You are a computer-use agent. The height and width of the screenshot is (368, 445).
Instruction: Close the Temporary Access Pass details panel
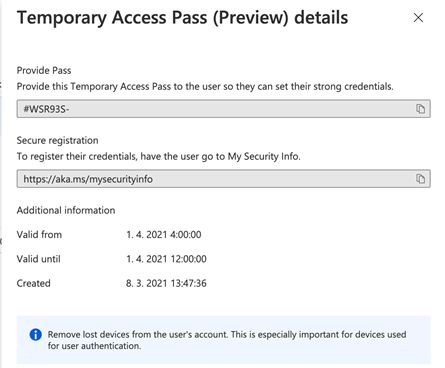pyautogui.click(x=418, y=18)
